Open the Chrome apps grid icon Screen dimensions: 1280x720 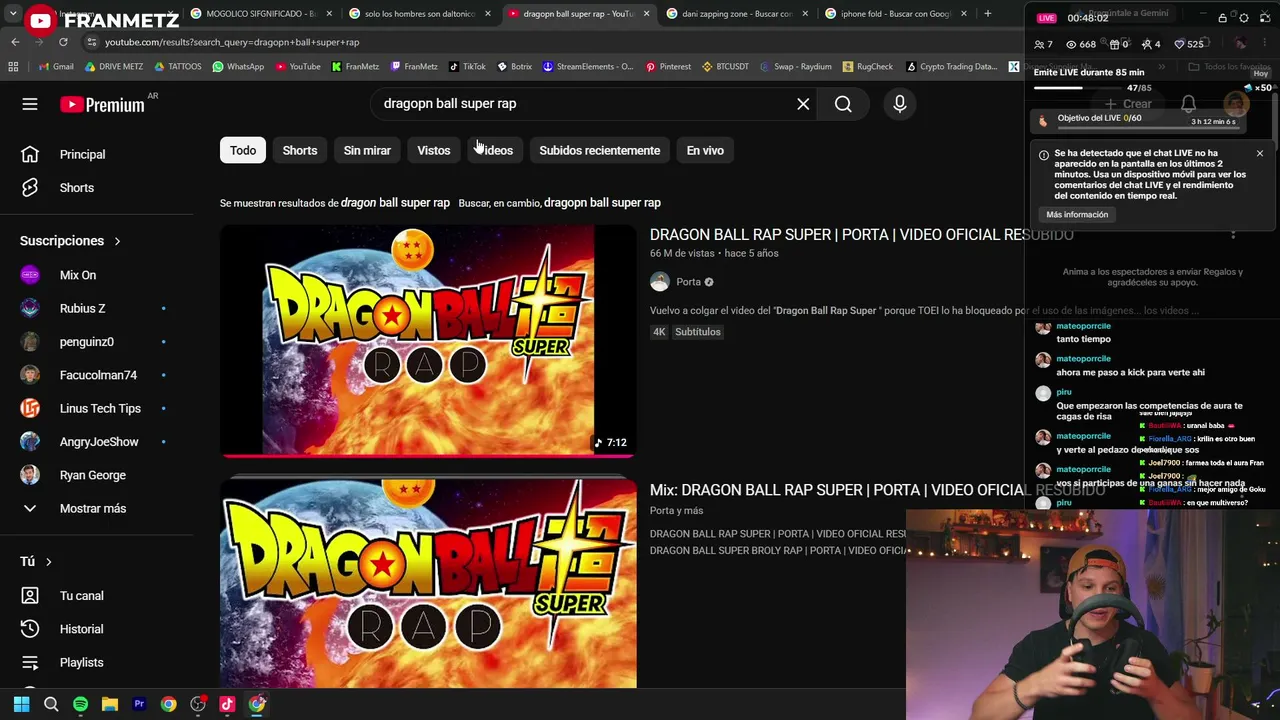[x=13, y=67]
